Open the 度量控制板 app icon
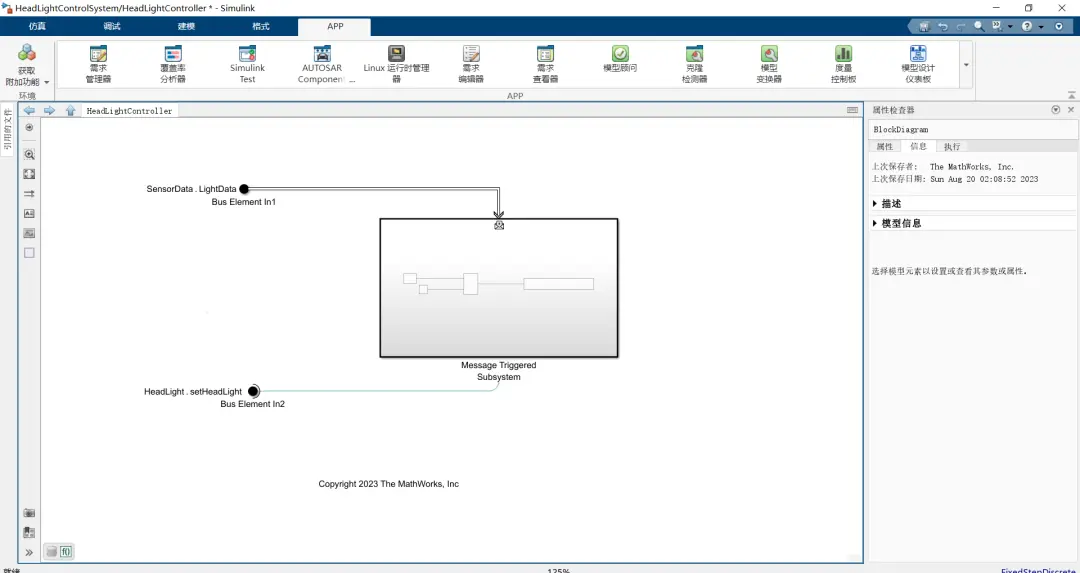Image resolution: width=1080 pixels, height=573 pixels. (x=843, y=64)
